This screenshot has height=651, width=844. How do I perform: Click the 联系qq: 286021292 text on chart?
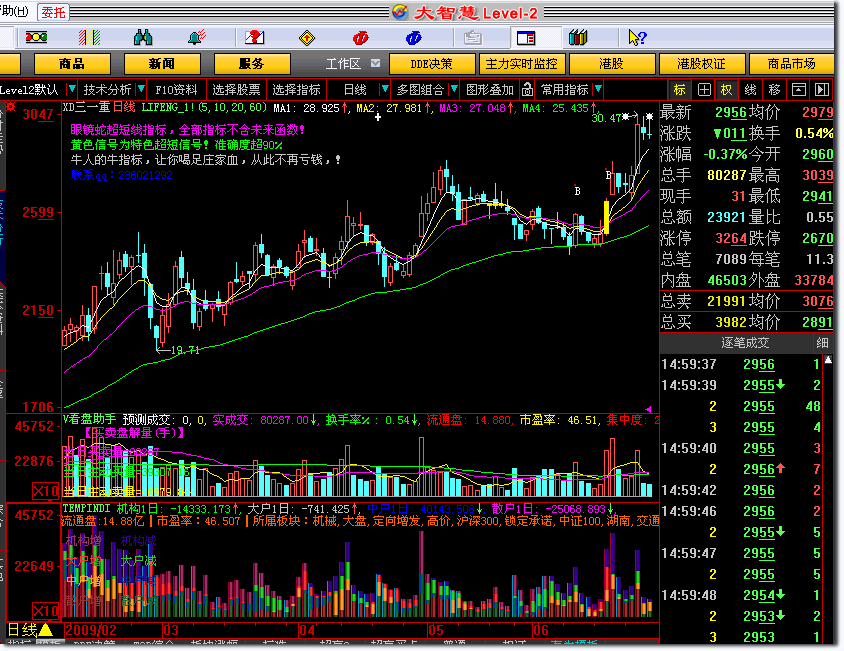[122, 175]
